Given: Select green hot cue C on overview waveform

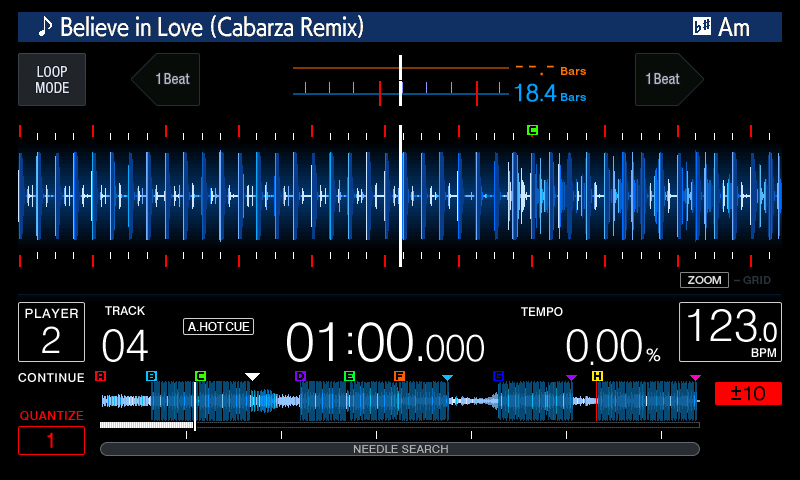Looking at the screenshot, I should pos(200,376).
